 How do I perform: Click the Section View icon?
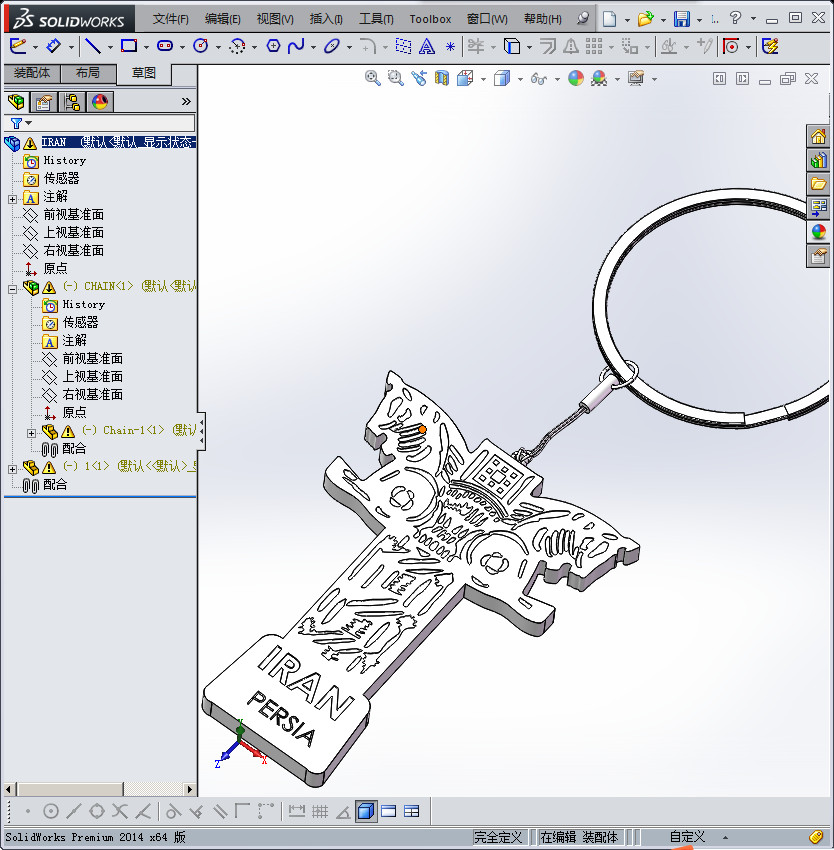point(441,79)
